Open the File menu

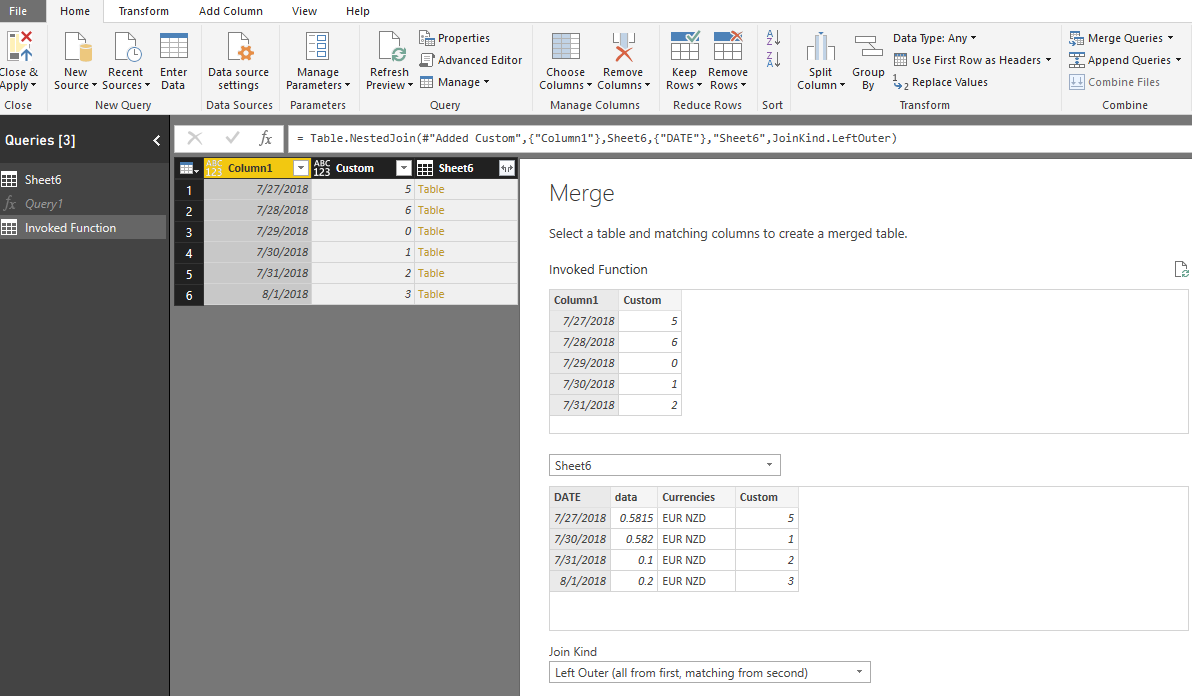[x=18, y=11]
